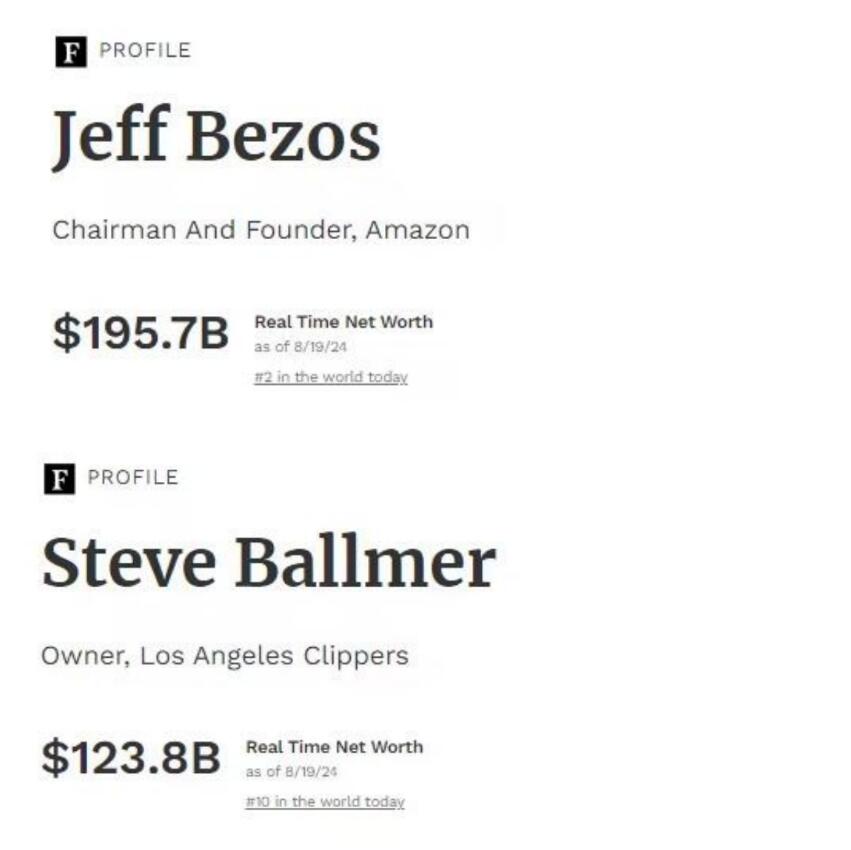Click Real Time Net Worth beside $123.8B
This screenshot has height=850, width=851.
click(334, 747)
